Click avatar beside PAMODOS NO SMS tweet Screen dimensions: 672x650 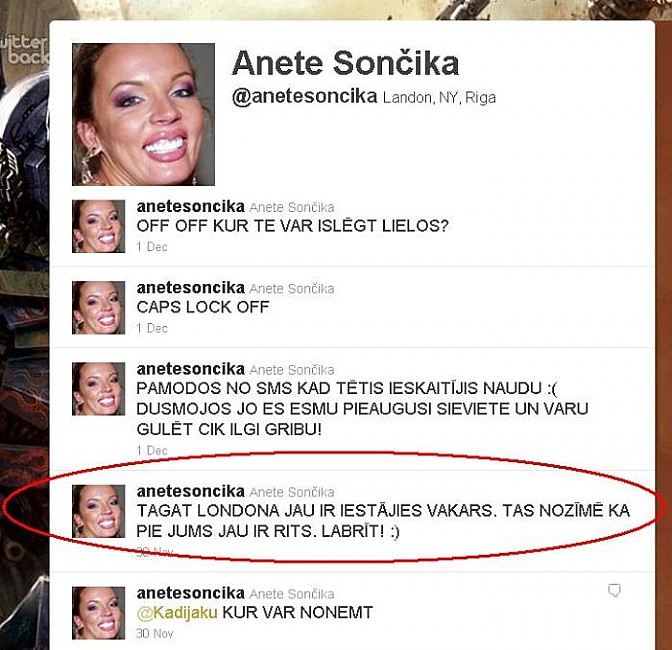pyautogui.click(x=99, y=389)
